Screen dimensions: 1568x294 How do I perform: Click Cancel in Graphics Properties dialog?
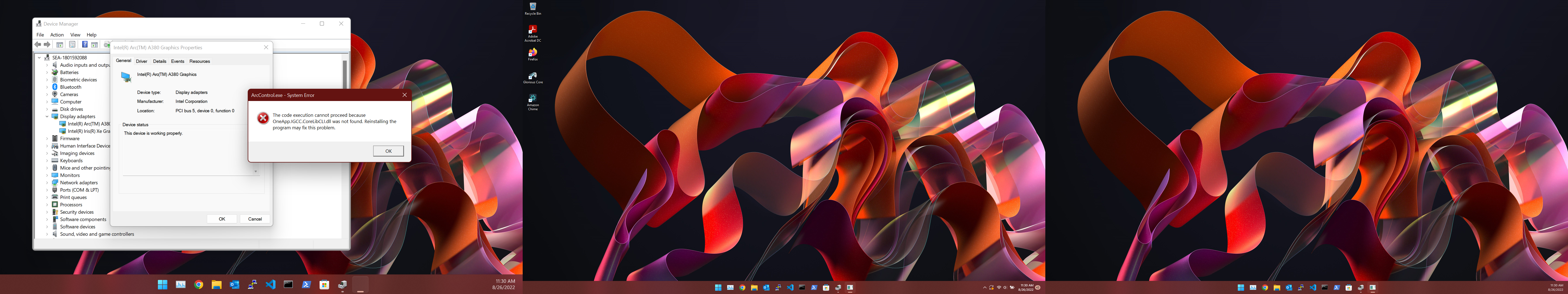255,219
